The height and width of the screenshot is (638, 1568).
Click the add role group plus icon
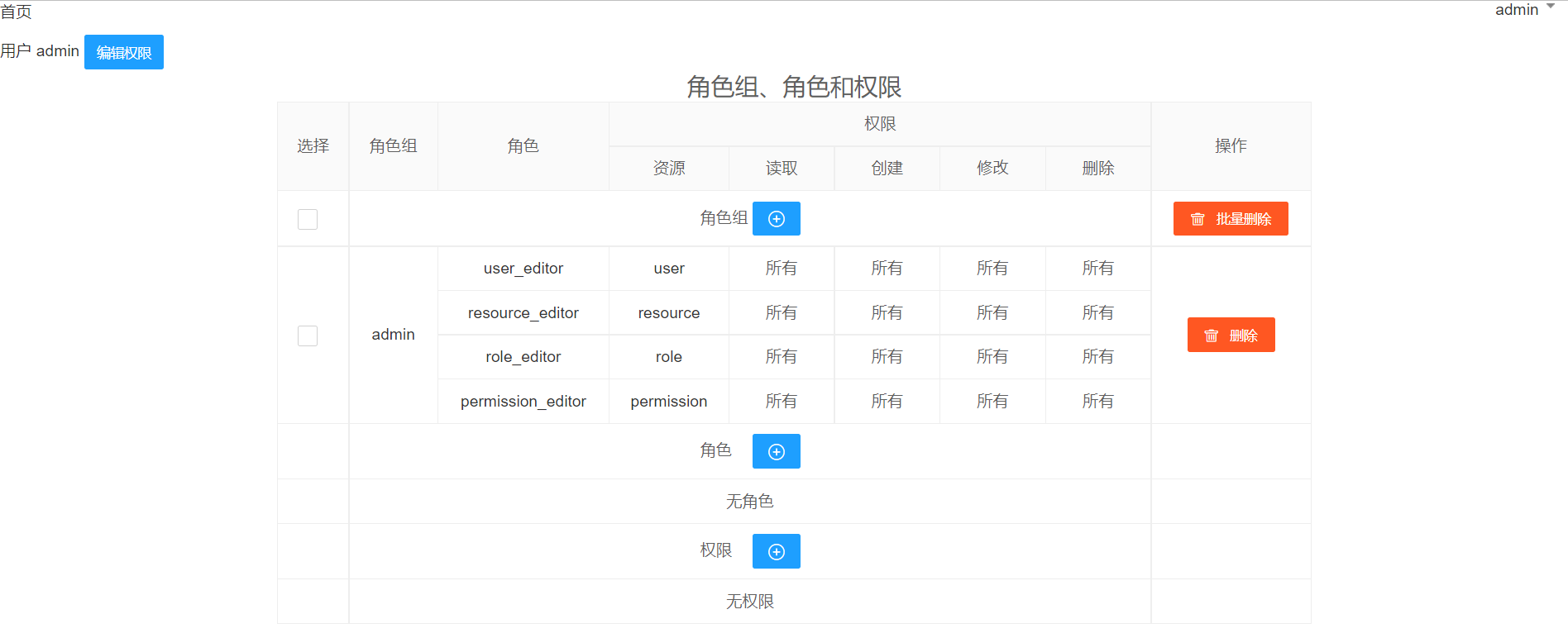point(776,219)
